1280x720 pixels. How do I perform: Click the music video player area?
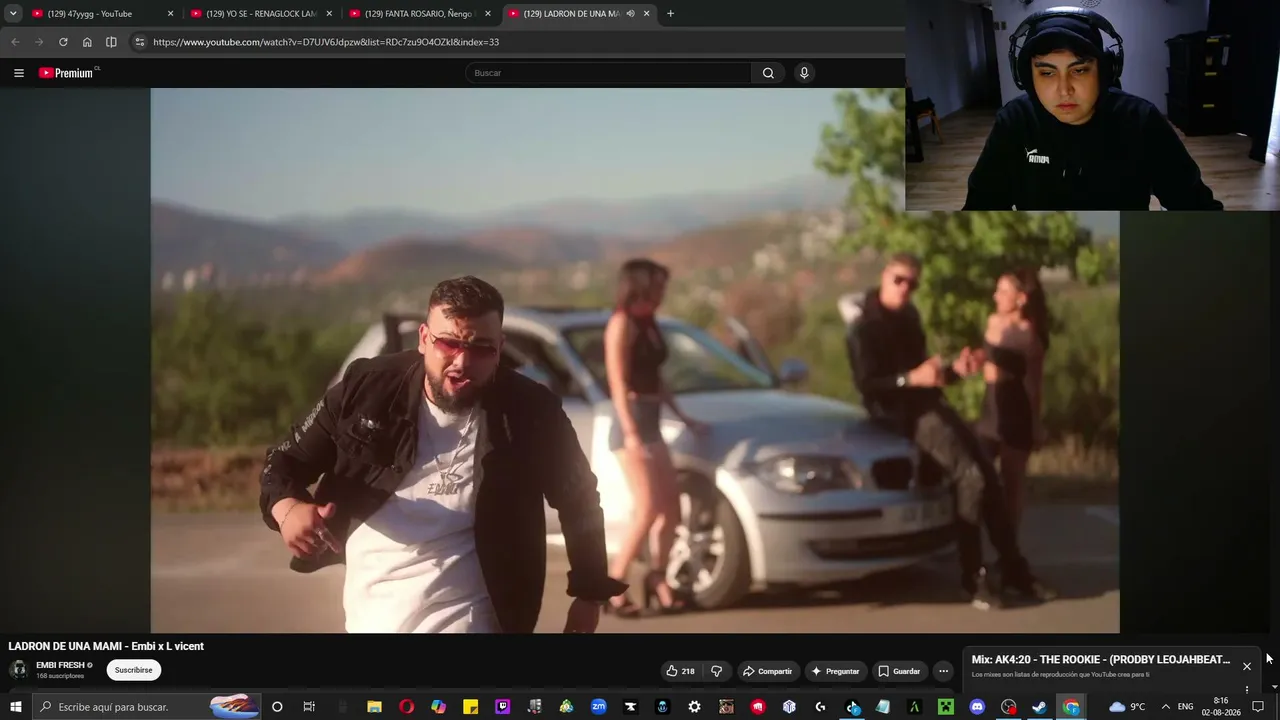point(635,360)
